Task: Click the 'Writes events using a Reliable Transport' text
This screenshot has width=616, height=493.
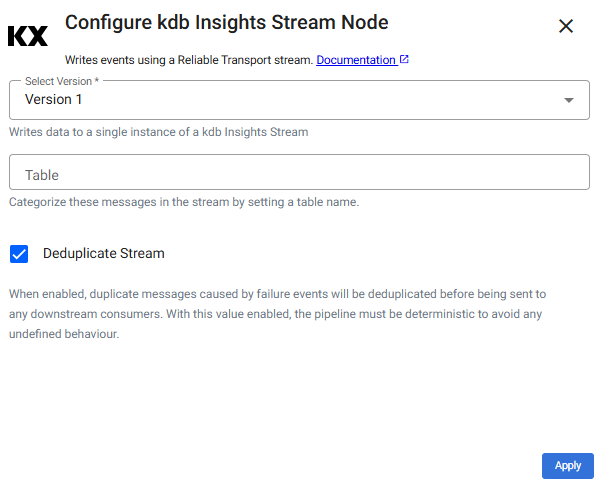Action: [189, 60]
